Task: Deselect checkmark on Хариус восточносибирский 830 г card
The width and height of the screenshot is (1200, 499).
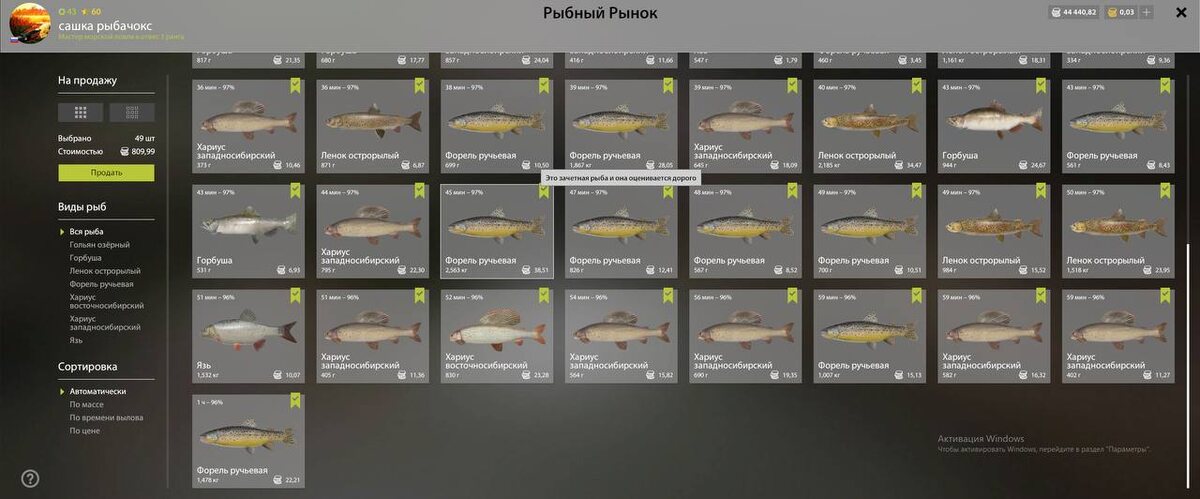Action: 543,296
